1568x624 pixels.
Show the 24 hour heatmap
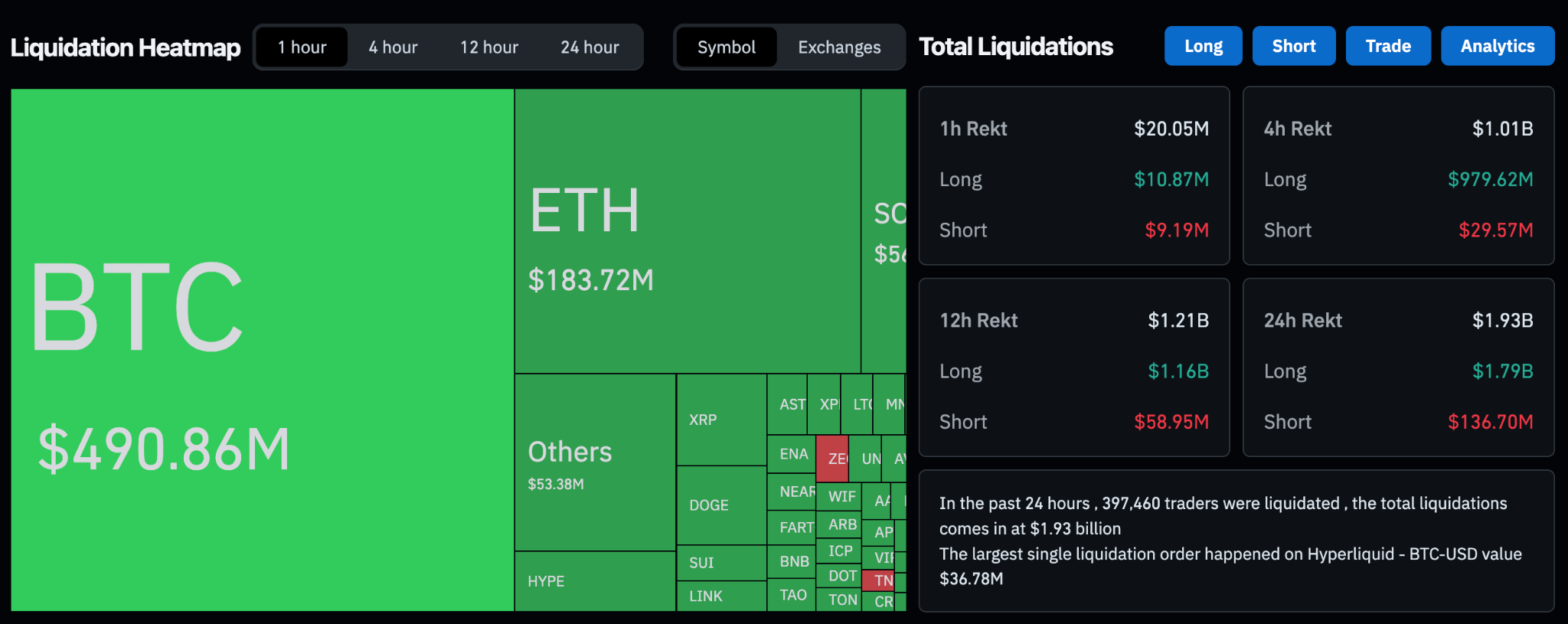590,47
